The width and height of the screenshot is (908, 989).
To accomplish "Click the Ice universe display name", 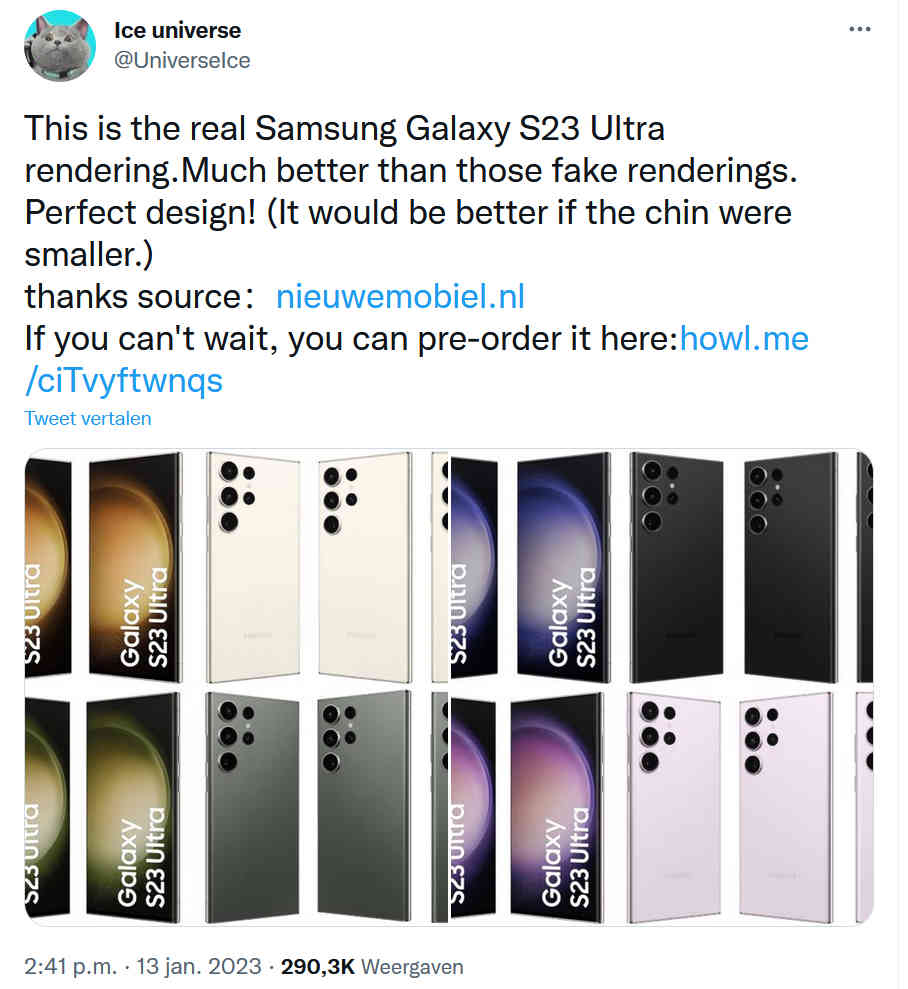I will click(177, 30).
